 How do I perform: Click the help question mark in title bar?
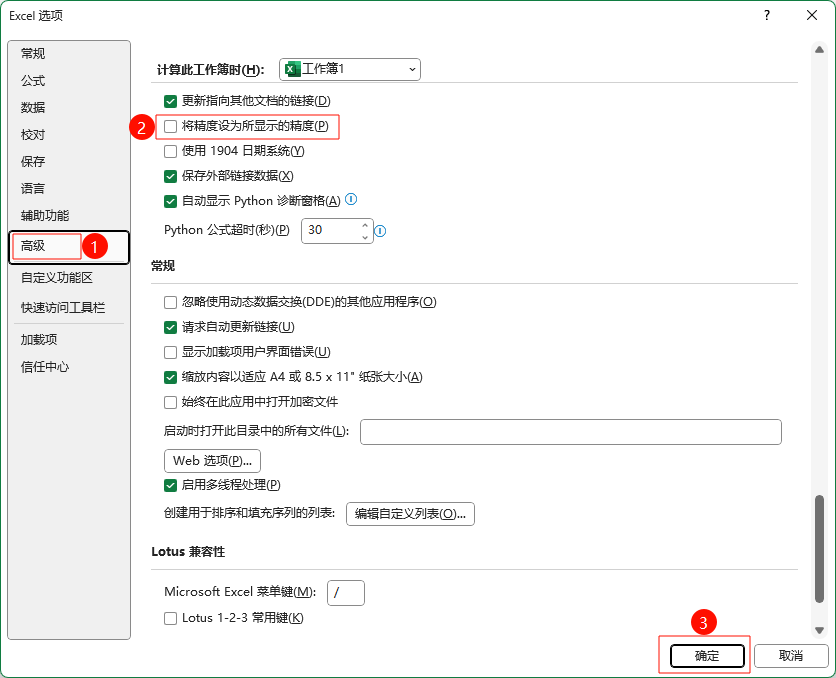(766, 15)
